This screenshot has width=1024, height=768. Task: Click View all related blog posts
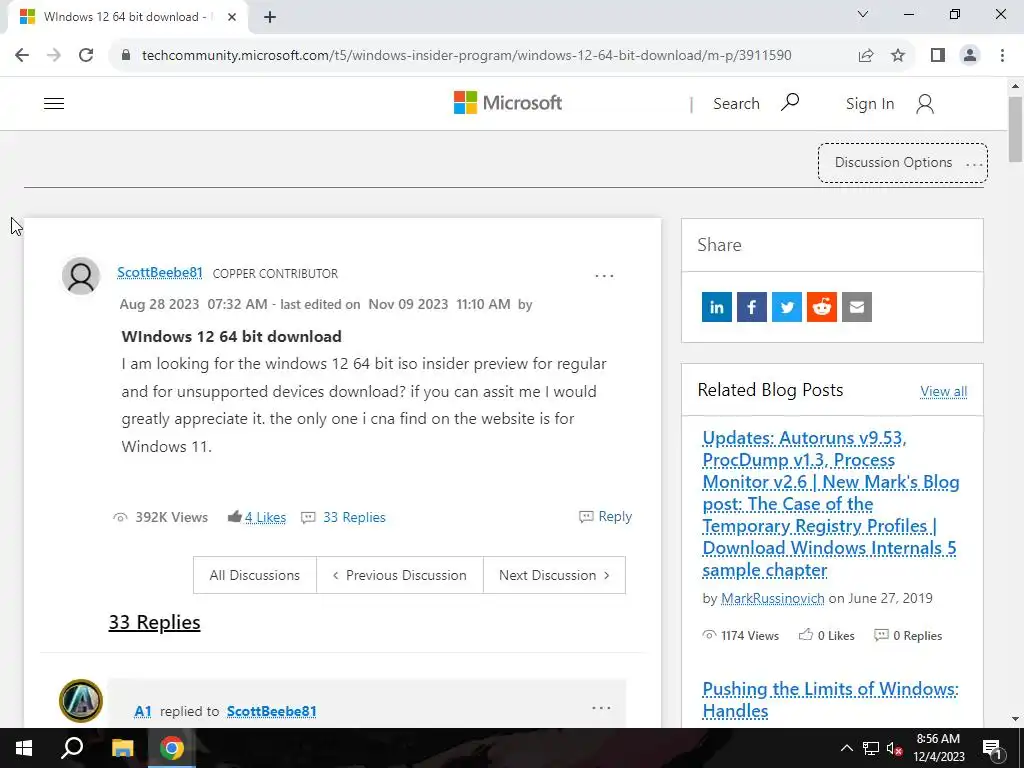[943, 391]
